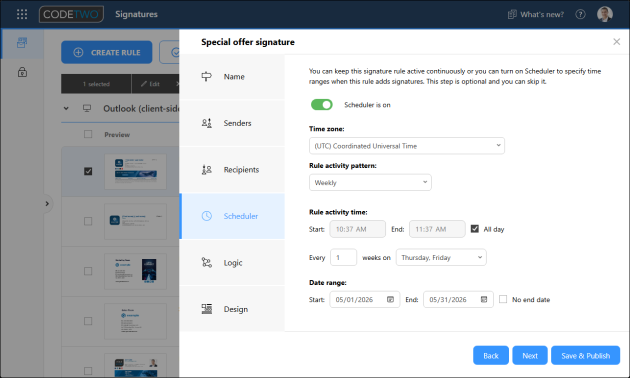Click the Start time field 10:37 AM
Screen dimensions: 630x378
click(357, 229)
